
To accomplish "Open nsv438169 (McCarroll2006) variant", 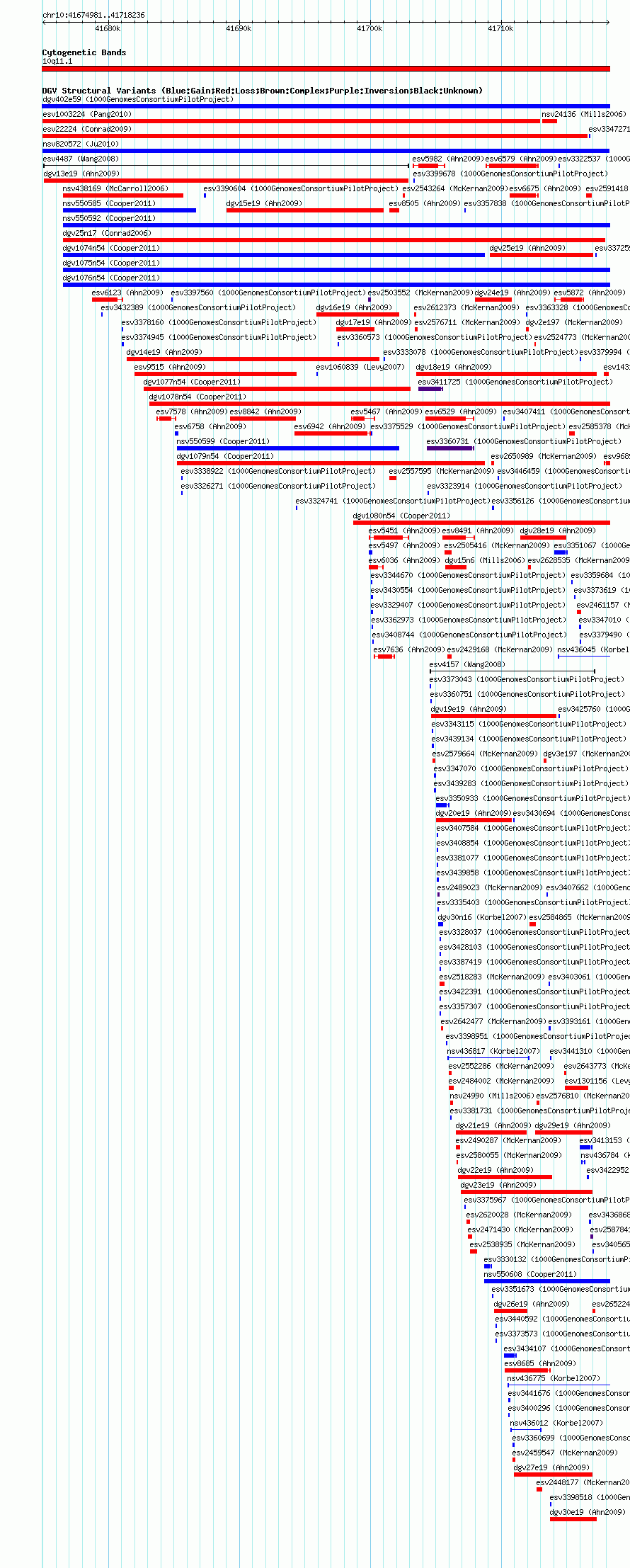I will pyautogui.click(x=116, y=188).
